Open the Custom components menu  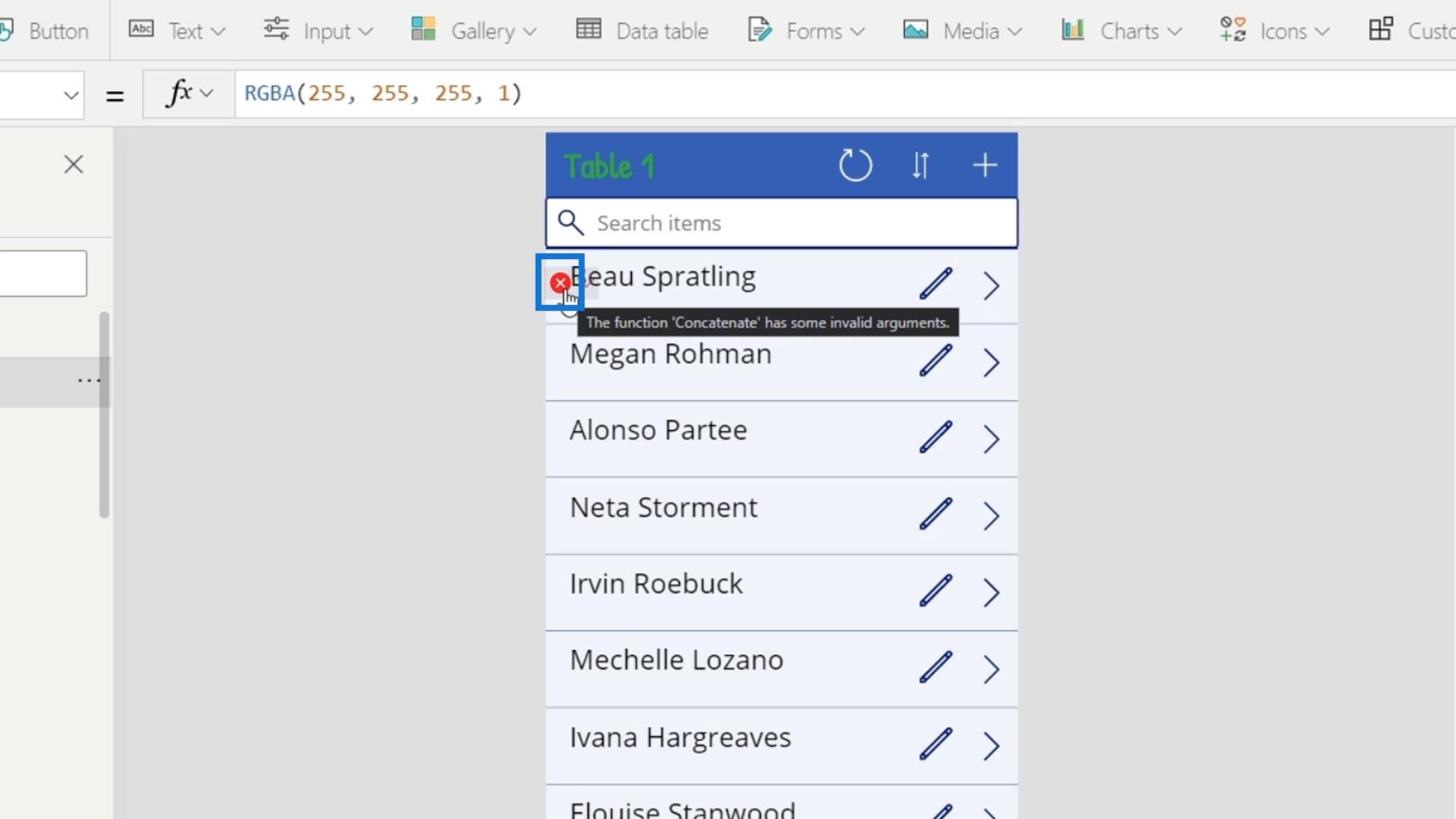coord(1411,31)
